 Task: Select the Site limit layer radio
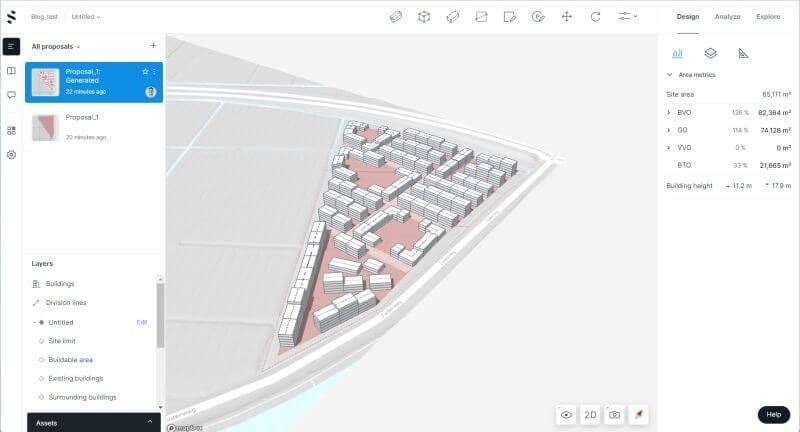pos(41,341)
